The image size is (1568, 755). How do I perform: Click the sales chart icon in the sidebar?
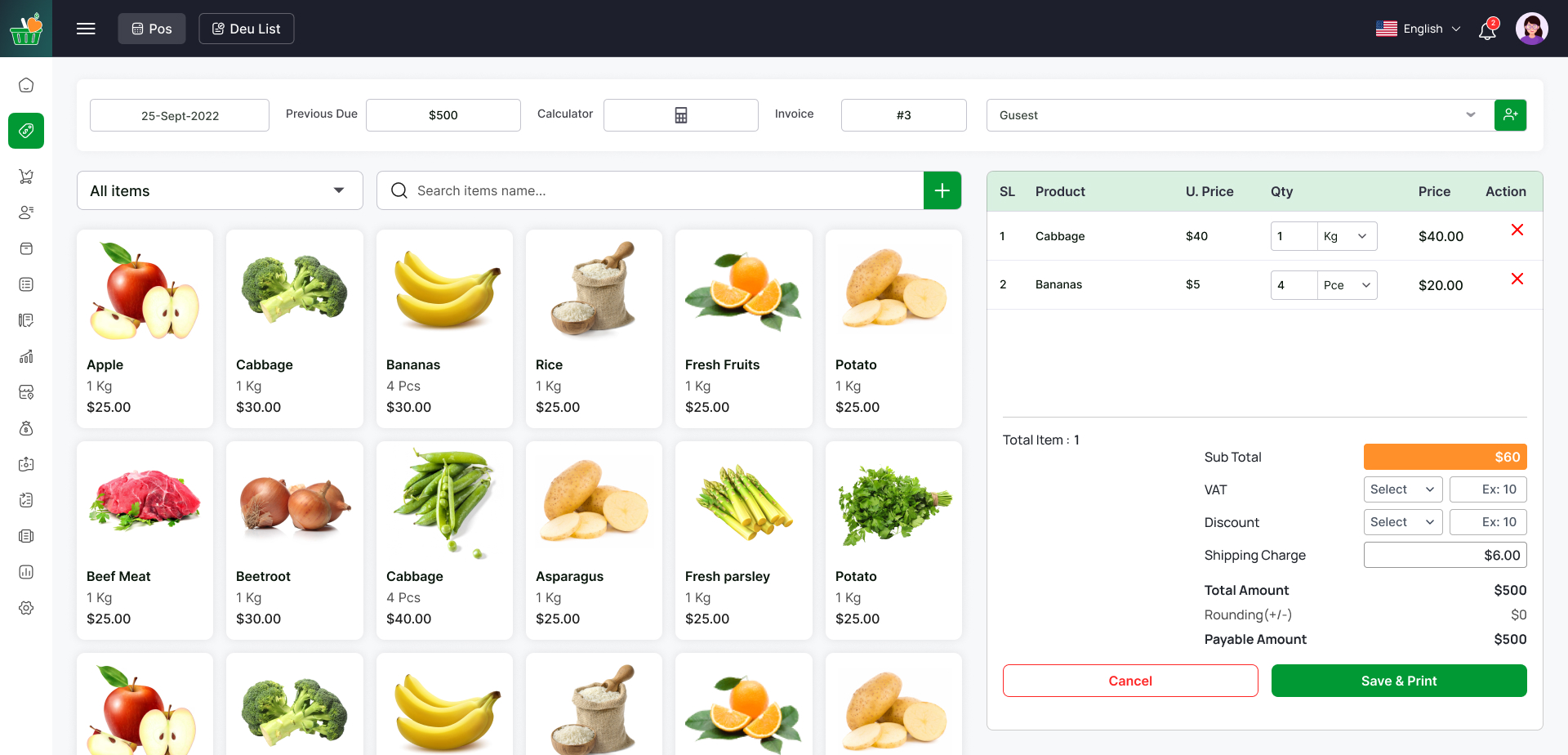[x=26, y=356]
